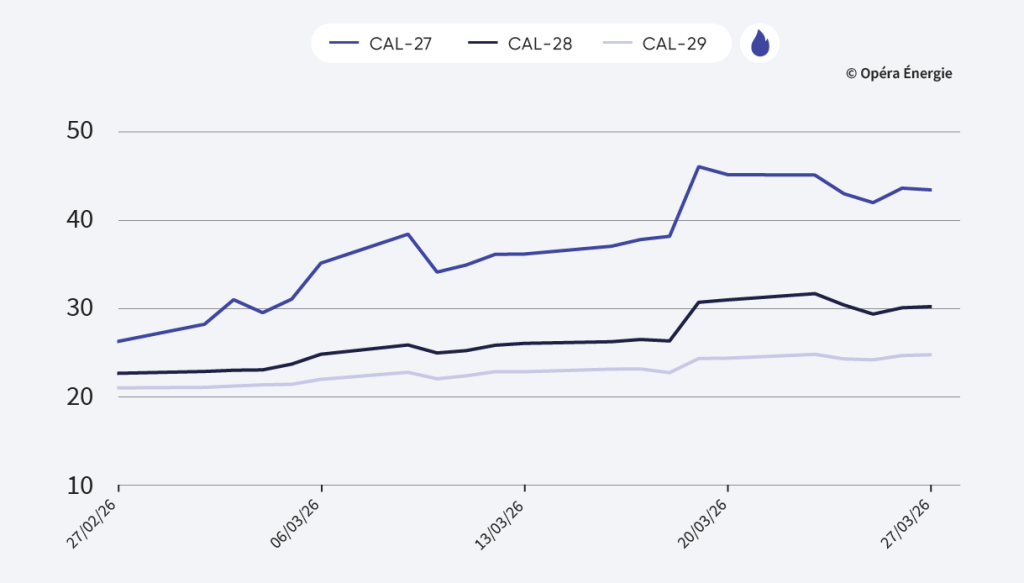Click the CAL-28 dark line swatch in legend
The height and width of the screenshot is (583, 1024).
482,44
